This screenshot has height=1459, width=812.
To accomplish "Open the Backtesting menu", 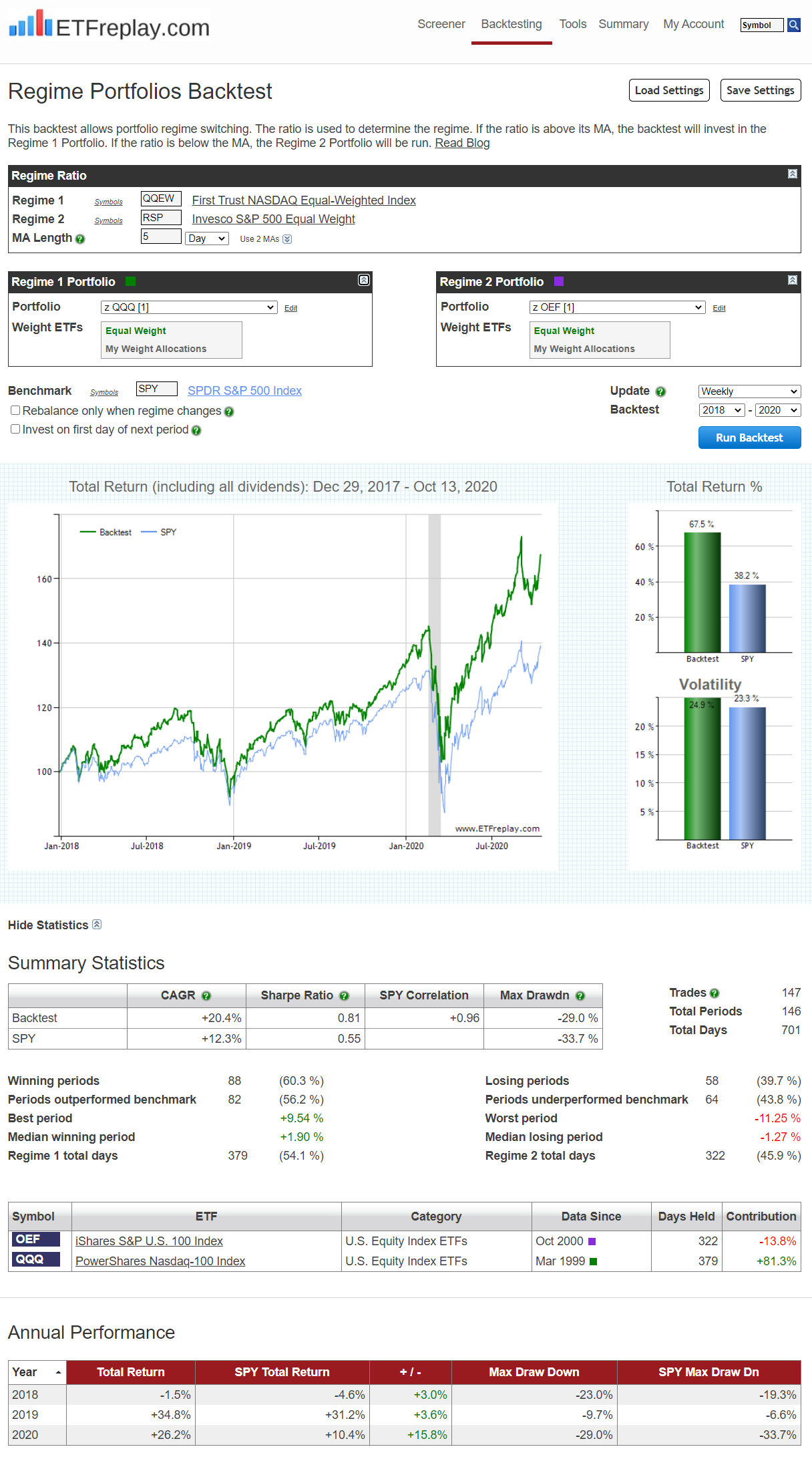I will point(512,24).
